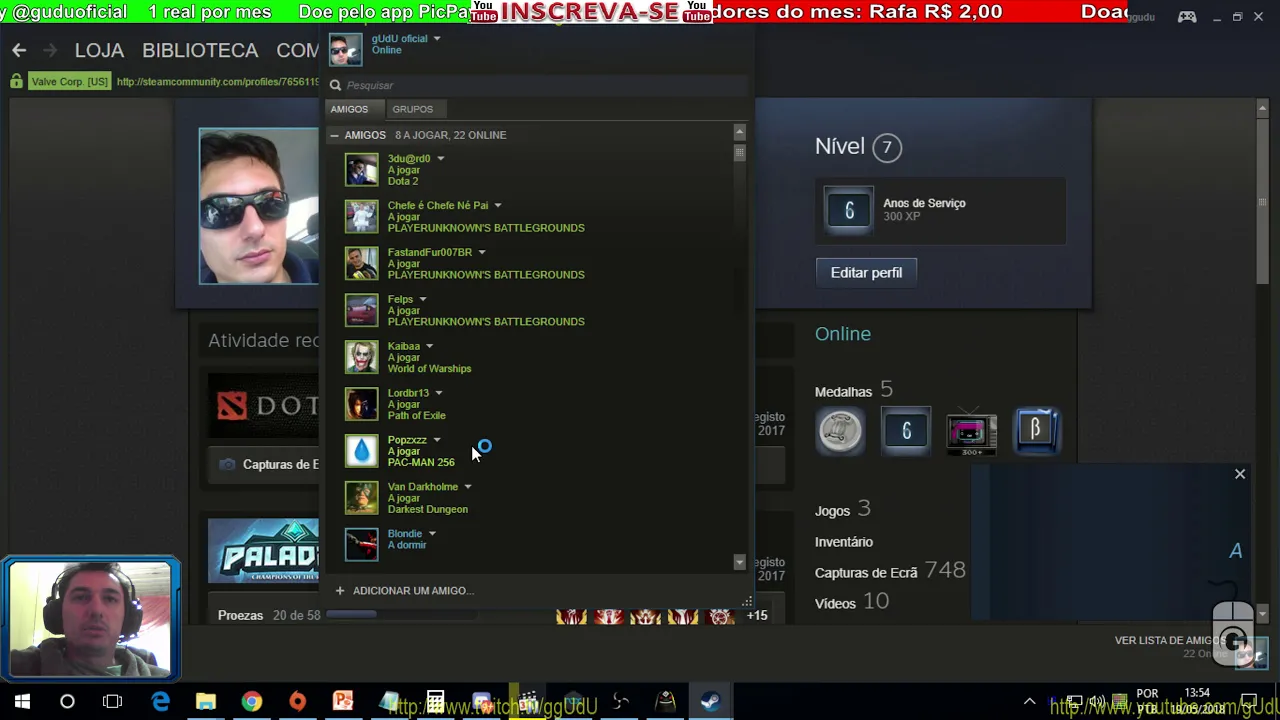1280x720 pixels.
Task: Open Microsoft Edge from taskbar
Action: pyautogui.click(x=160, y=701)
